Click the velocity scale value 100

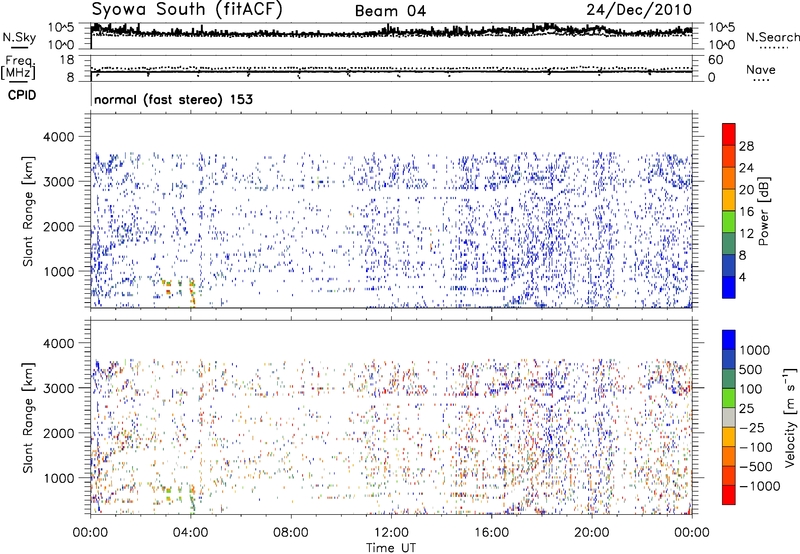click(751, 389)
